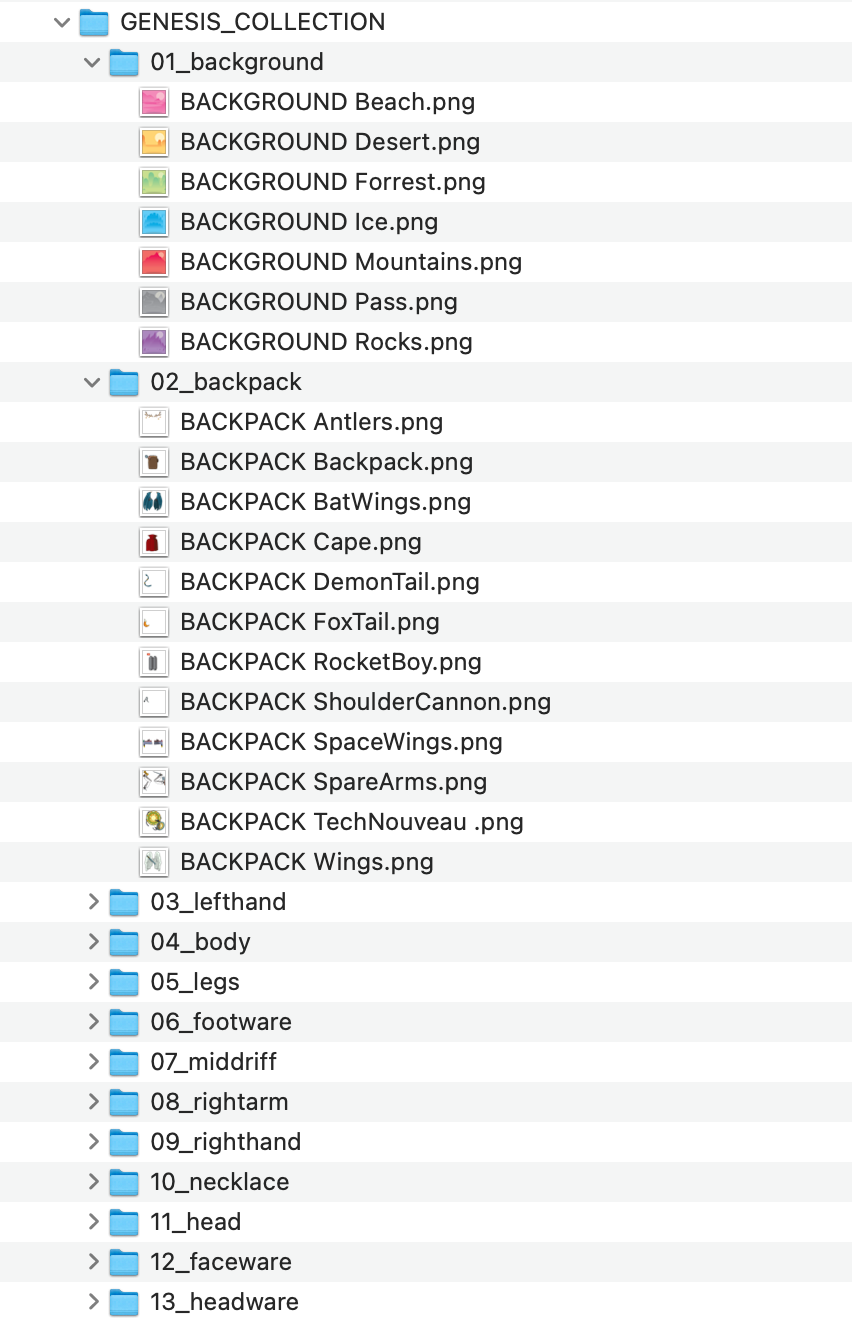Click the 04_body folder icon
This screenshot has width=852, height=1322.
(x=123, y=942)
